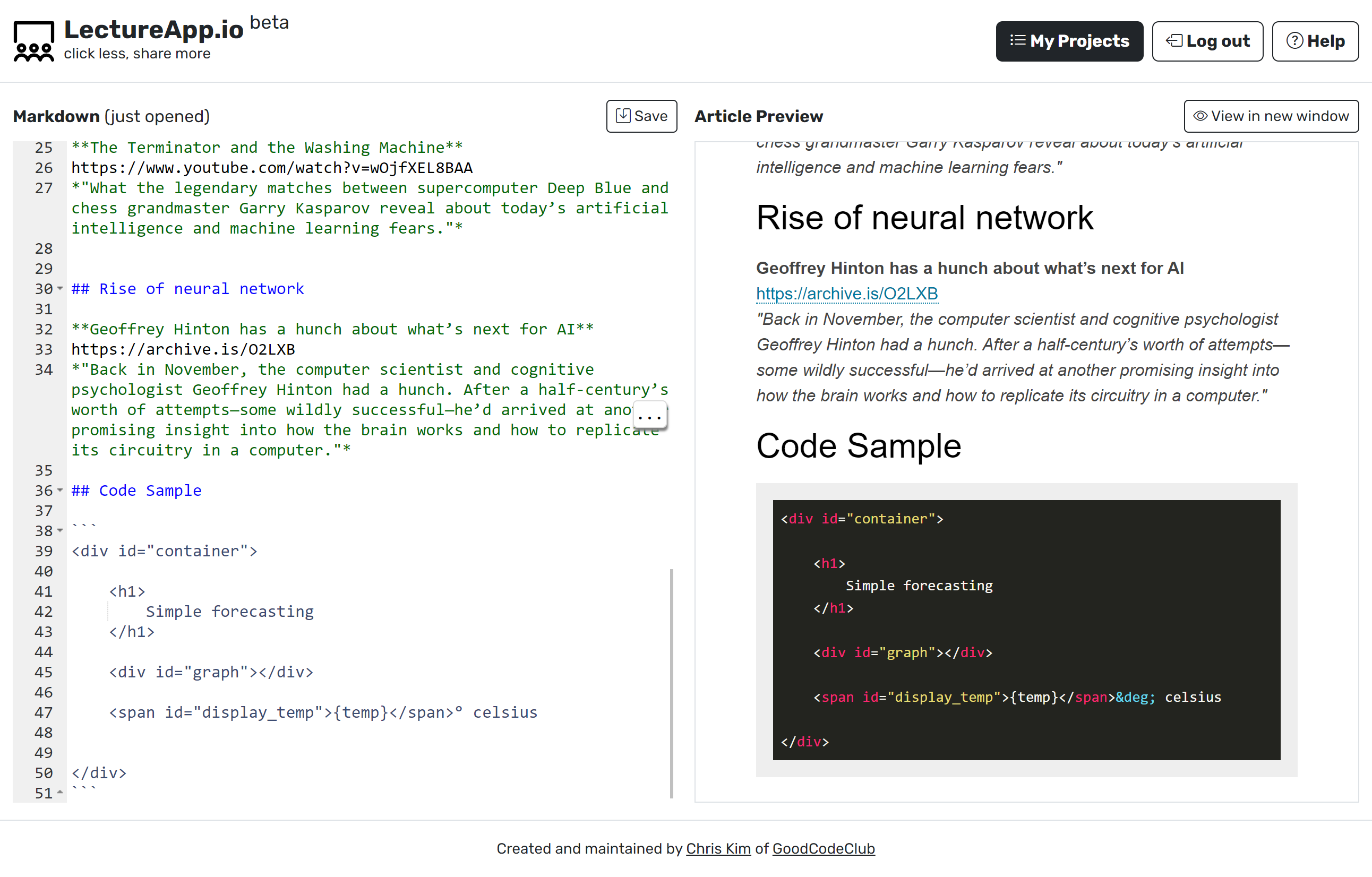
Task: Click line number 44 in the gutter
Action: pyautogui.click(x=44, y=652)
